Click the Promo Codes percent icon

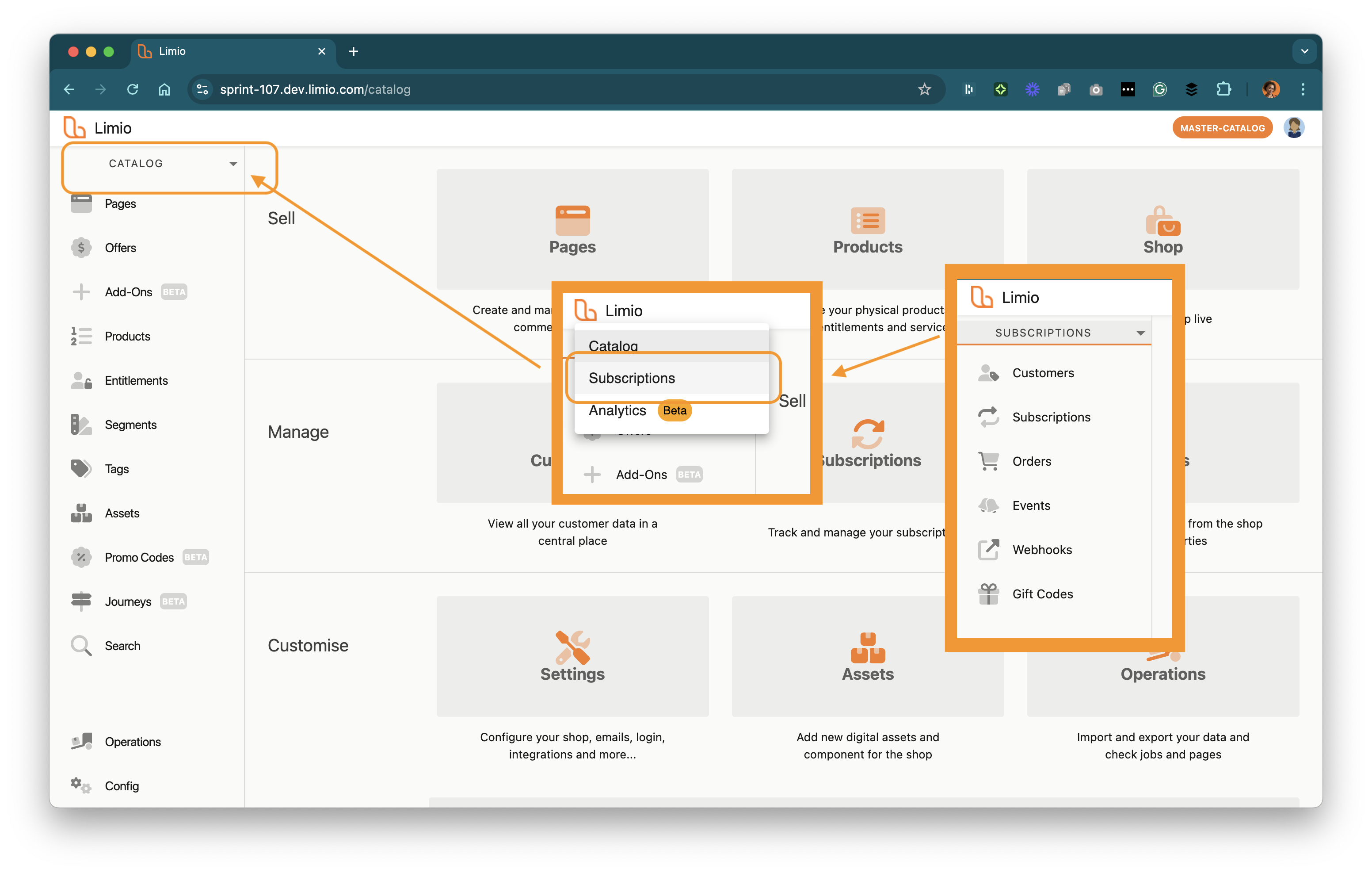coord(81,557)
